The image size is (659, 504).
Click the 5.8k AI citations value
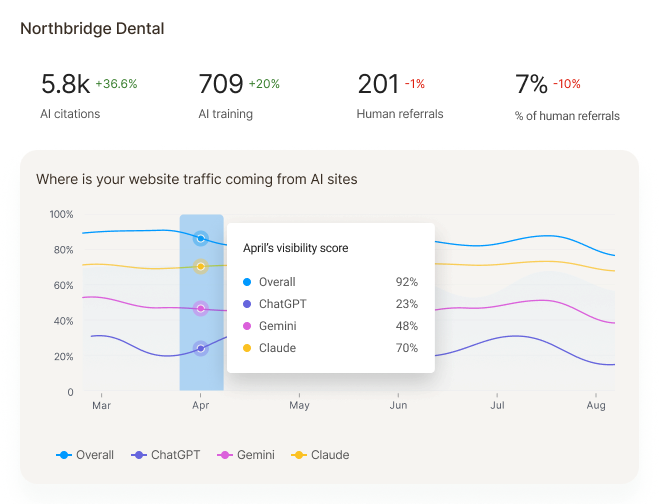pyautogui.click(x=66, y=84)
